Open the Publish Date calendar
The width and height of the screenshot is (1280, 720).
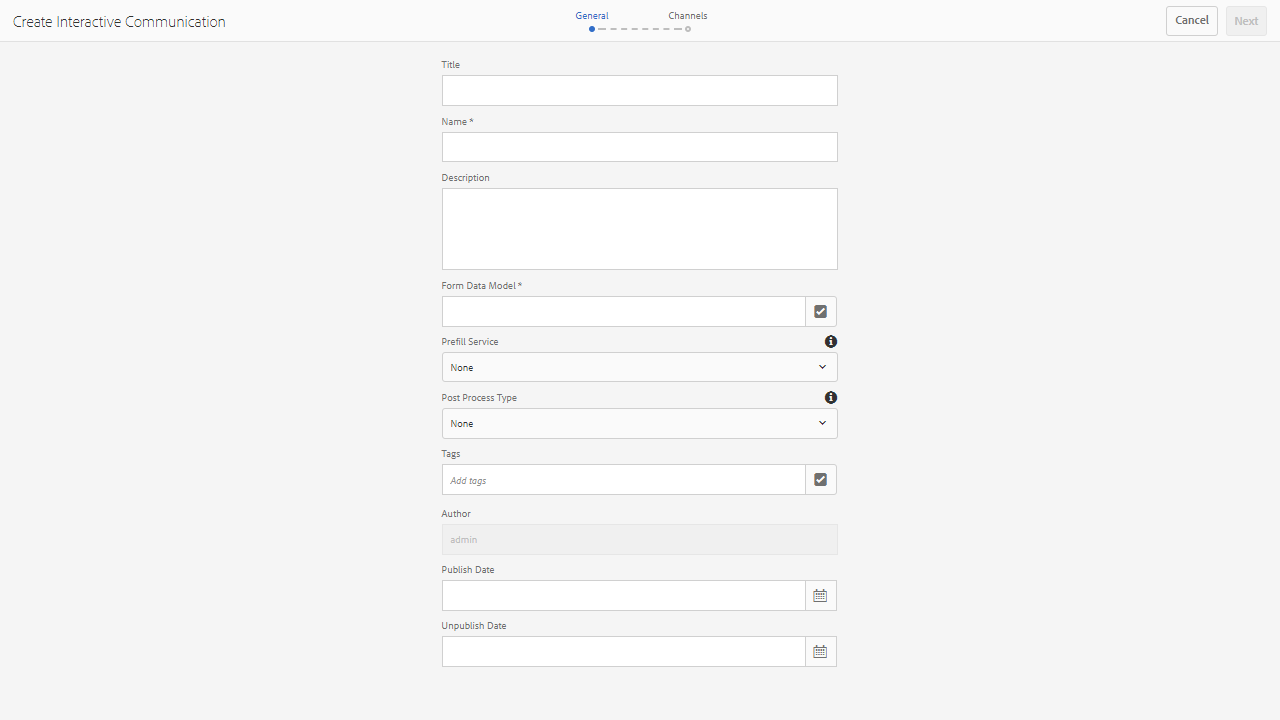[821, 596]
